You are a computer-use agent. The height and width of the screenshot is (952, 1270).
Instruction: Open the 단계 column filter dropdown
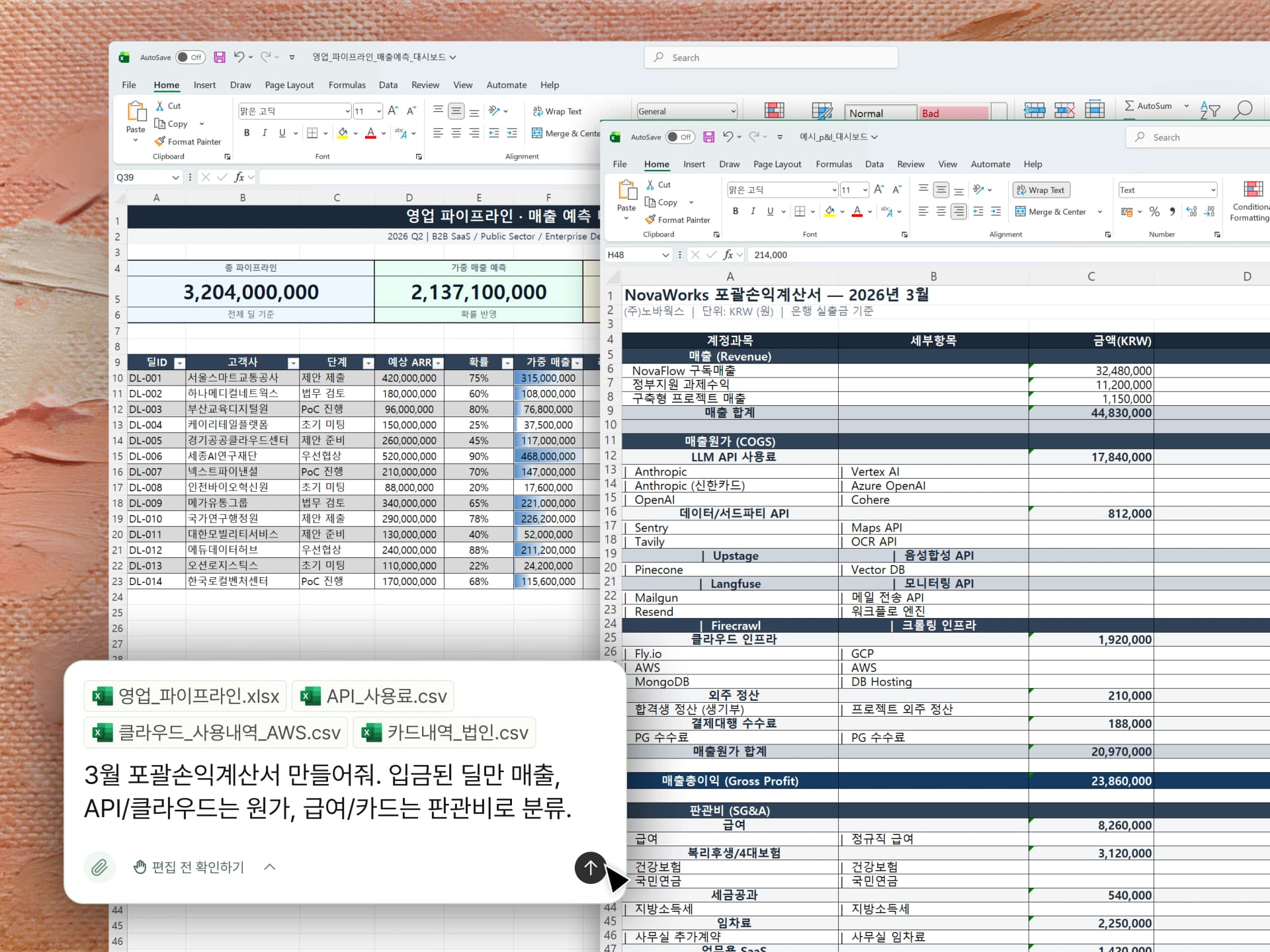pyautogui.click(x=368, y=363)
